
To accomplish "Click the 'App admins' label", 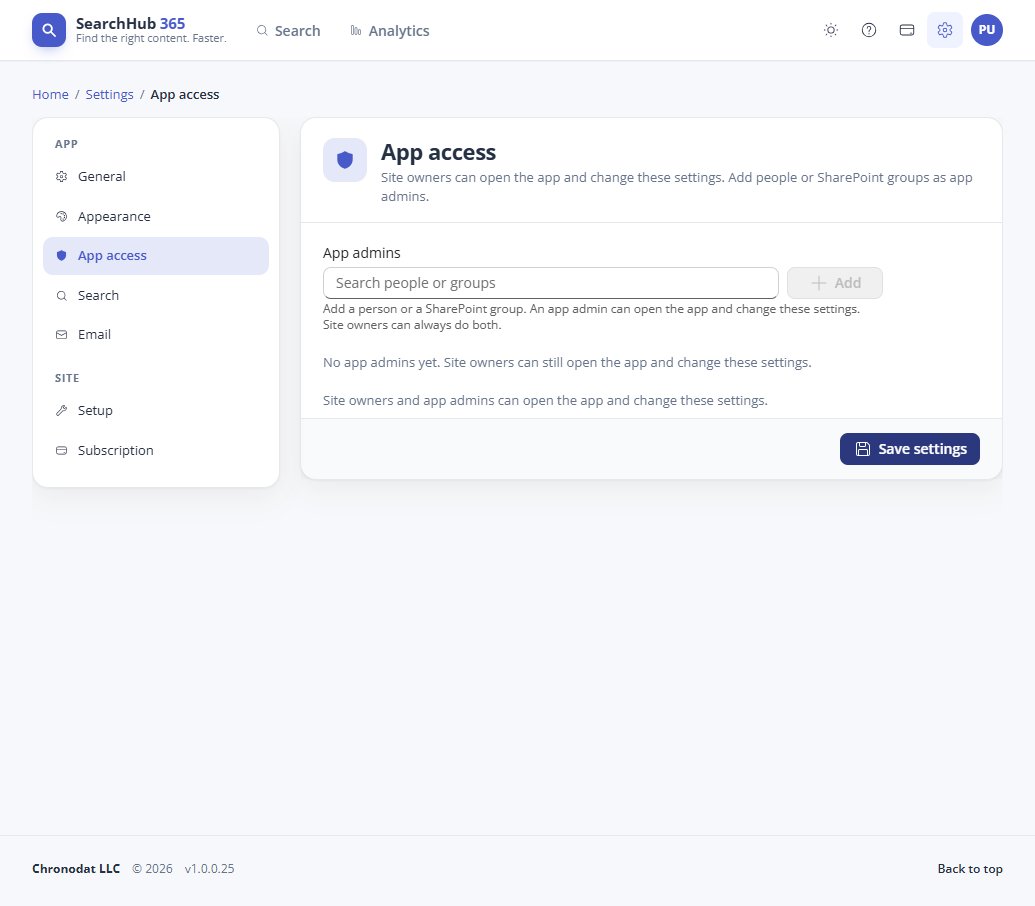I will [x=362, y=253].
